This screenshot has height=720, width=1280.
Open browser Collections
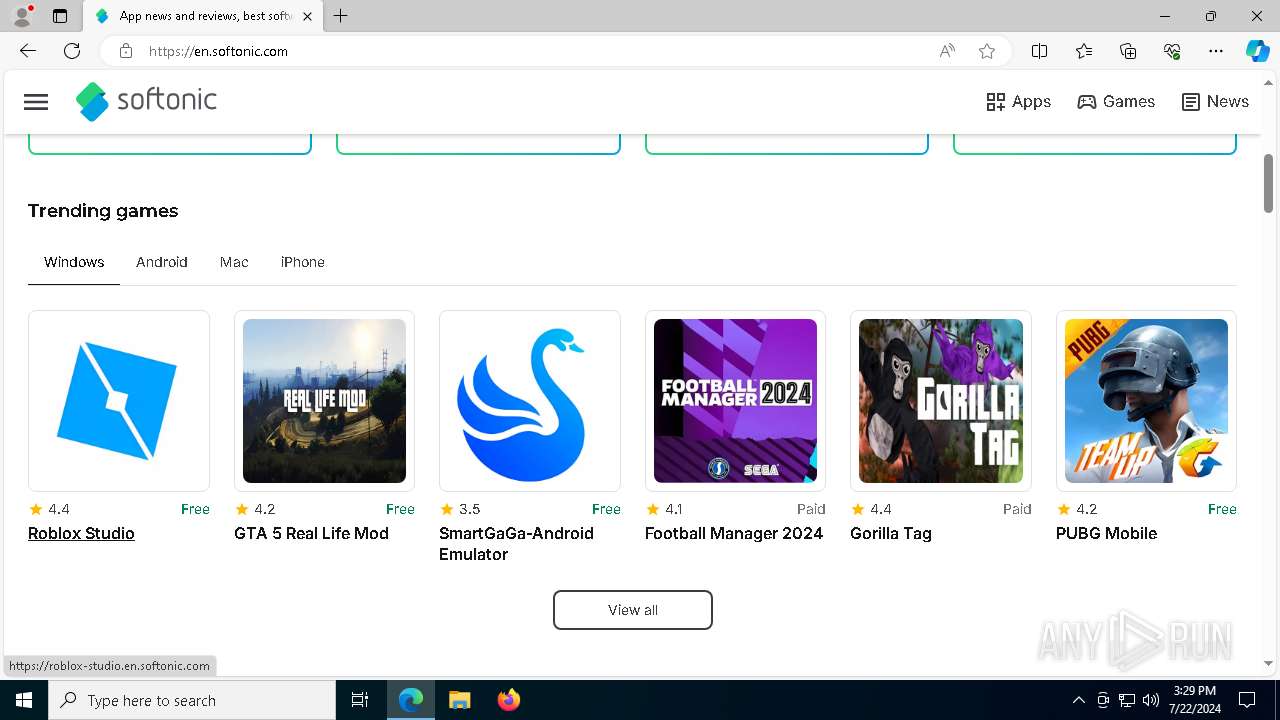click(x=1128, y=51)
